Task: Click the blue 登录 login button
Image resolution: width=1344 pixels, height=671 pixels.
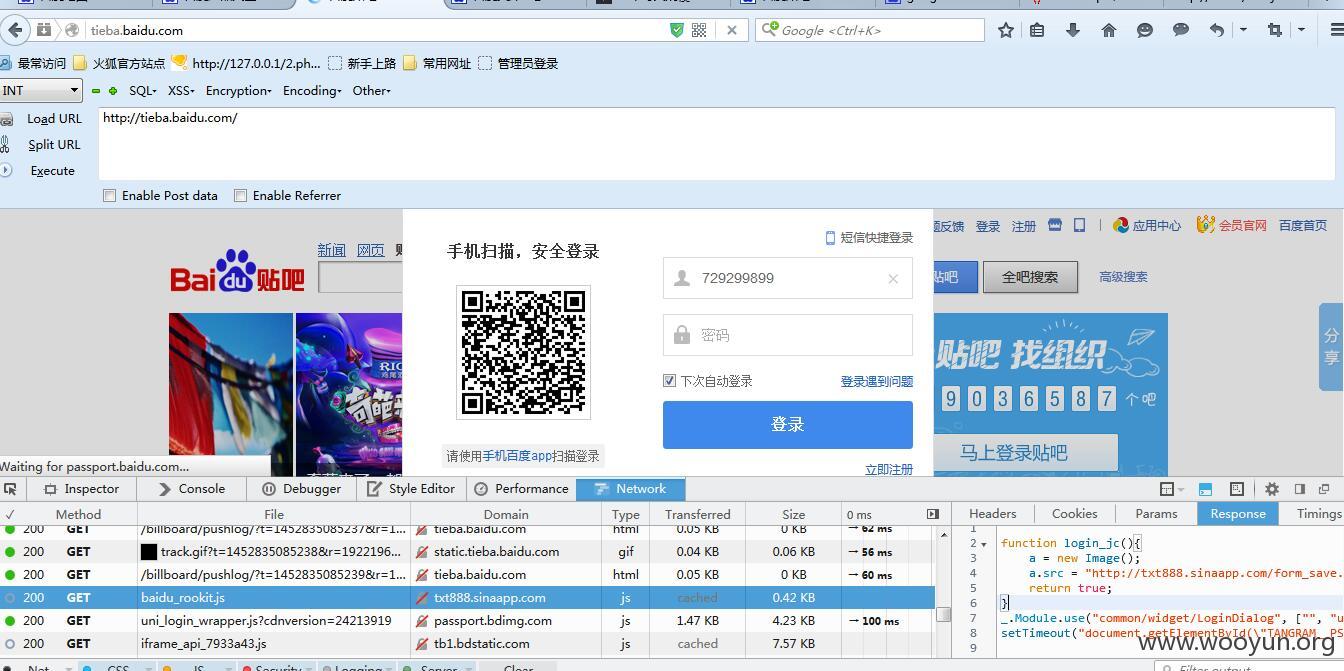Action: pyautogui.click(x=787, y=425)
